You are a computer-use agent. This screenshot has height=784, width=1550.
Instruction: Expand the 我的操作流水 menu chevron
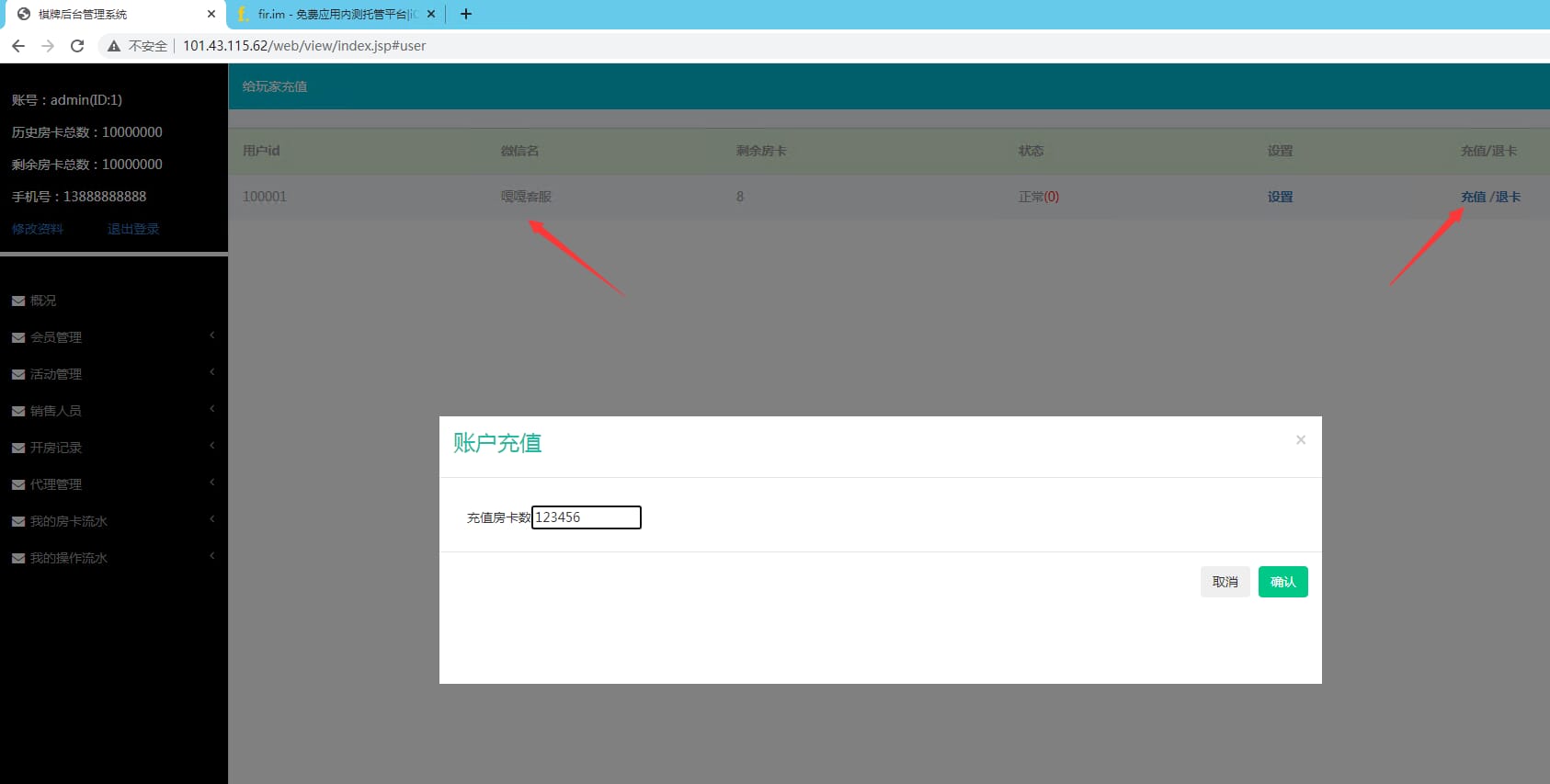pyautogui.click(x=212, y=556)
